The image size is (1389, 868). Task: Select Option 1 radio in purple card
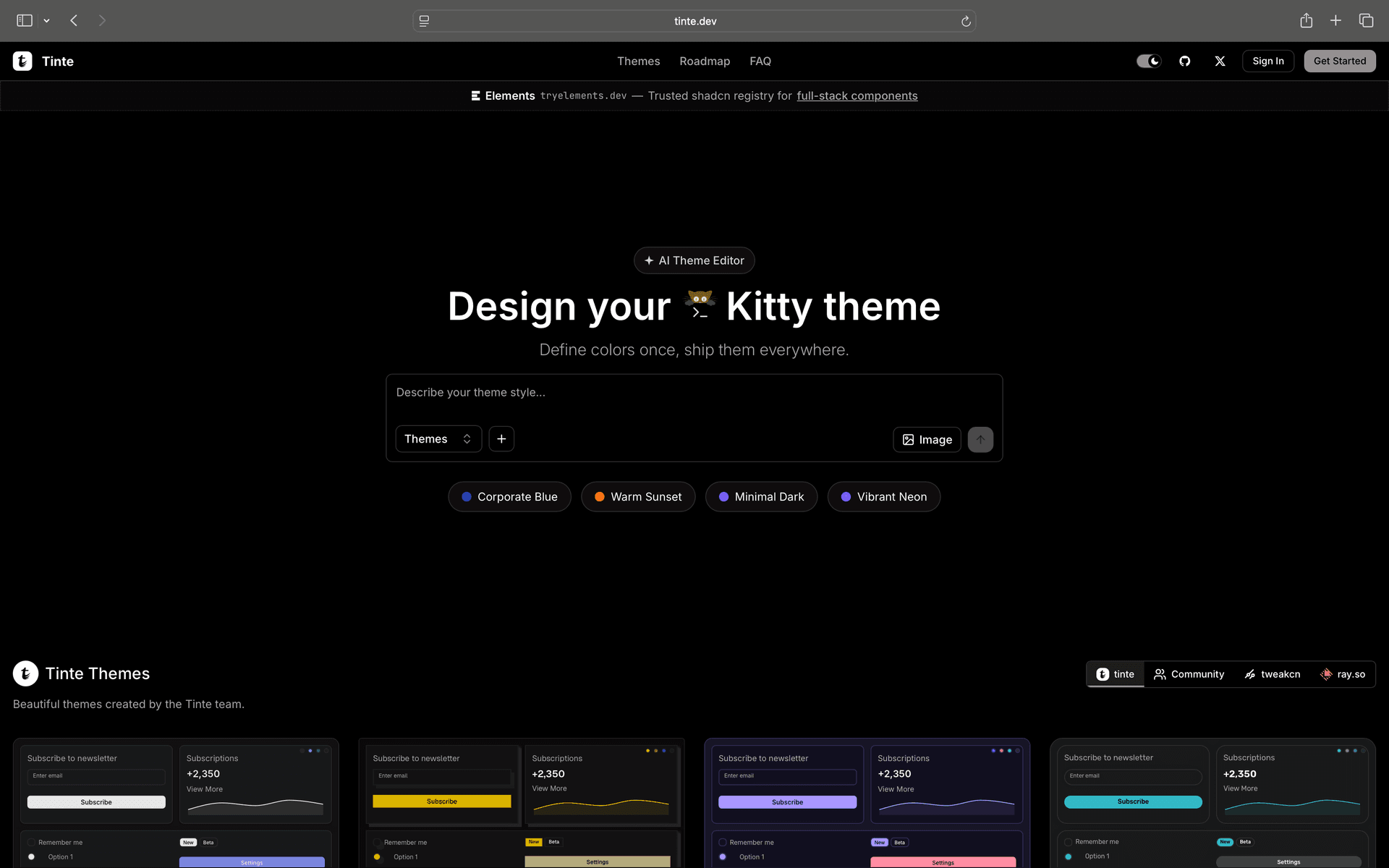(723, 857)
